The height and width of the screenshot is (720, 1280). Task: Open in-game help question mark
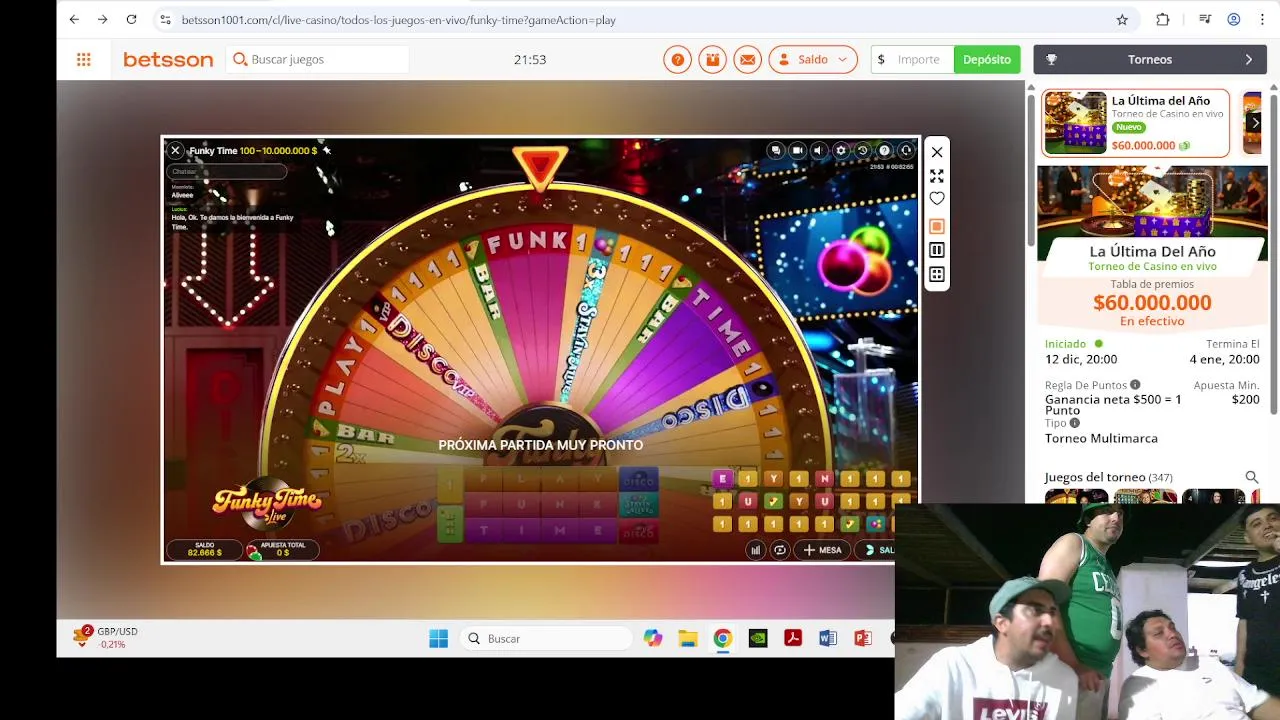pyautogui.click(x=884, y=150)
